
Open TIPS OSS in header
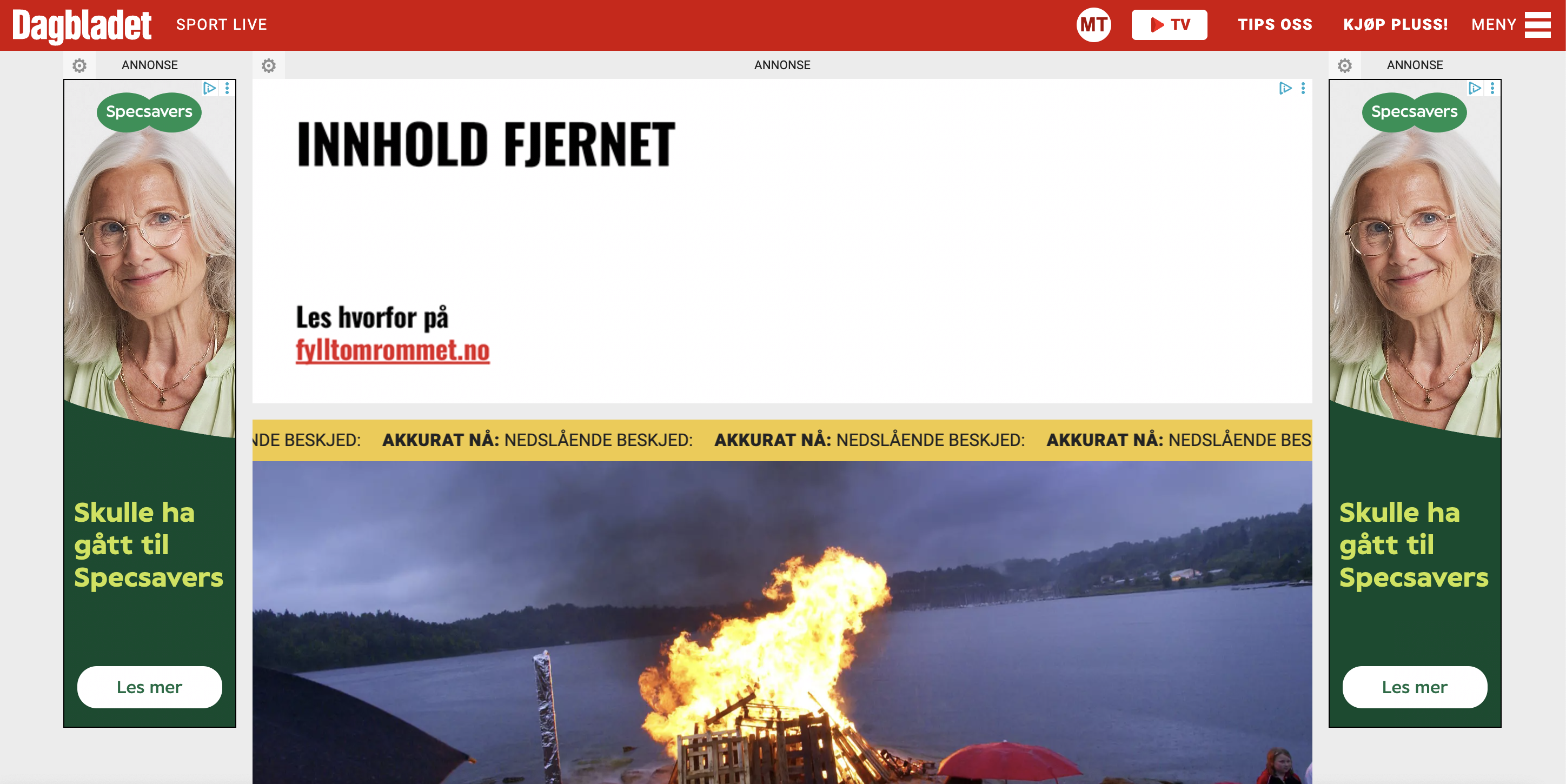pos(1275,25)
